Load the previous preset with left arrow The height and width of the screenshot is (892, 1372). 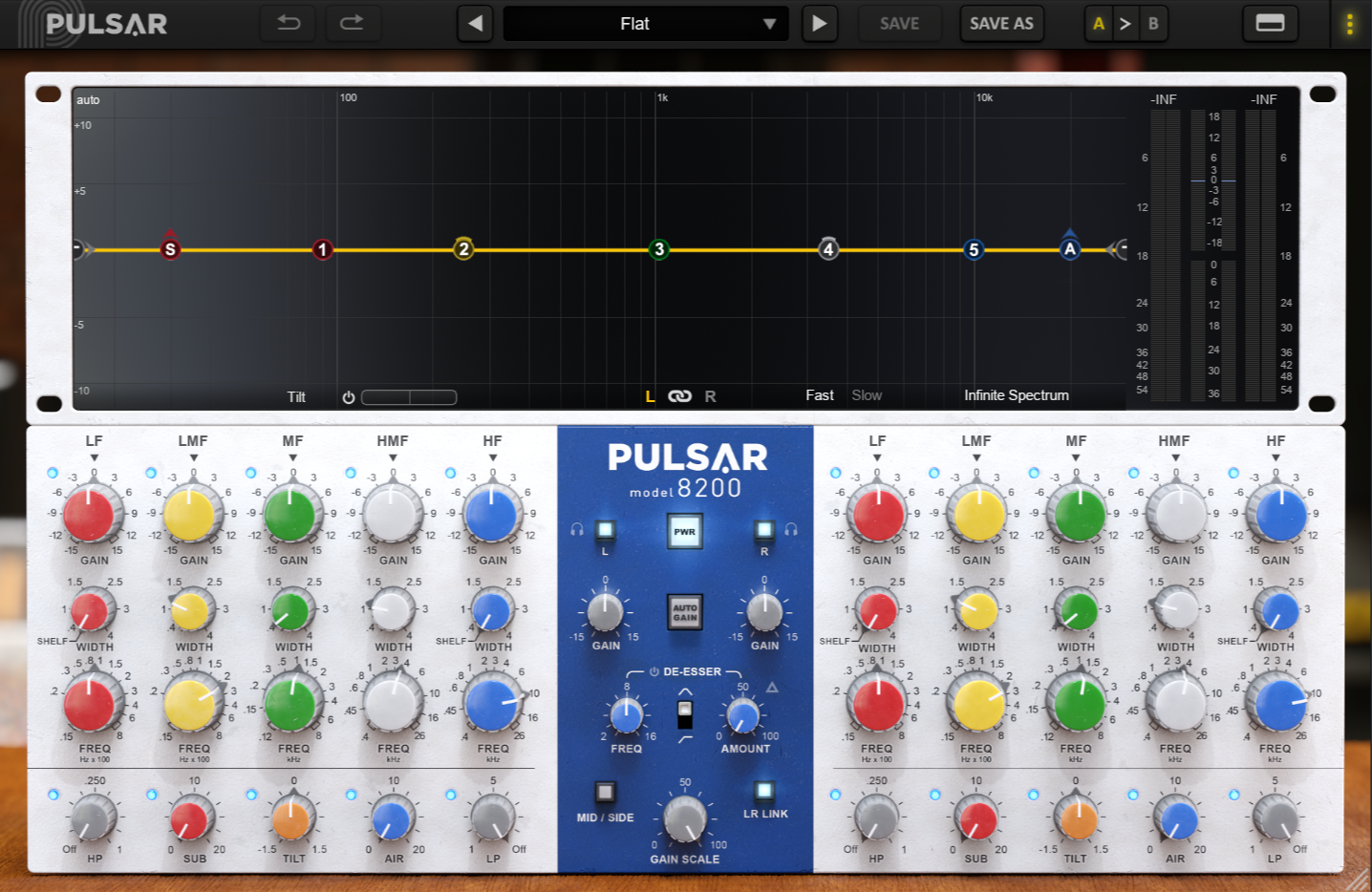pyautogui.click(x=475, y=24)
